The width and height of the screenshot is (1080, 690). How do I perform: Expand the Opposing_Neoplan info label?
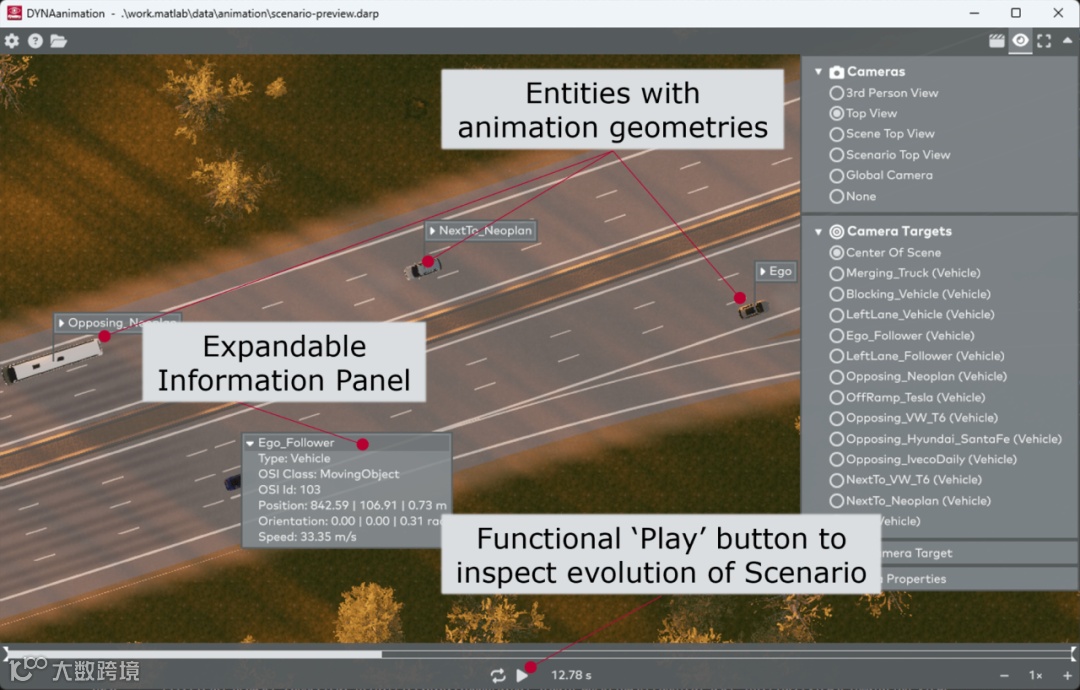click(61, 322)
